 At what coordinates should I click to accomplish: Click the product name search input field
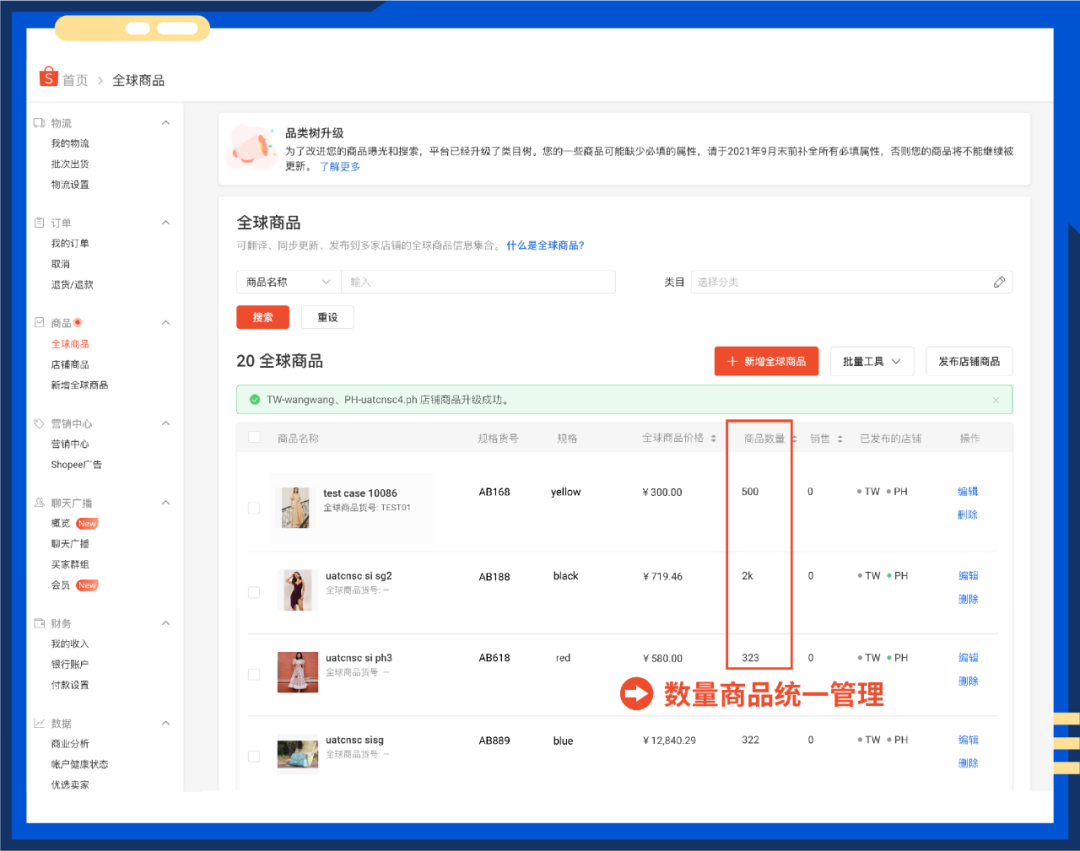(478, 282)
